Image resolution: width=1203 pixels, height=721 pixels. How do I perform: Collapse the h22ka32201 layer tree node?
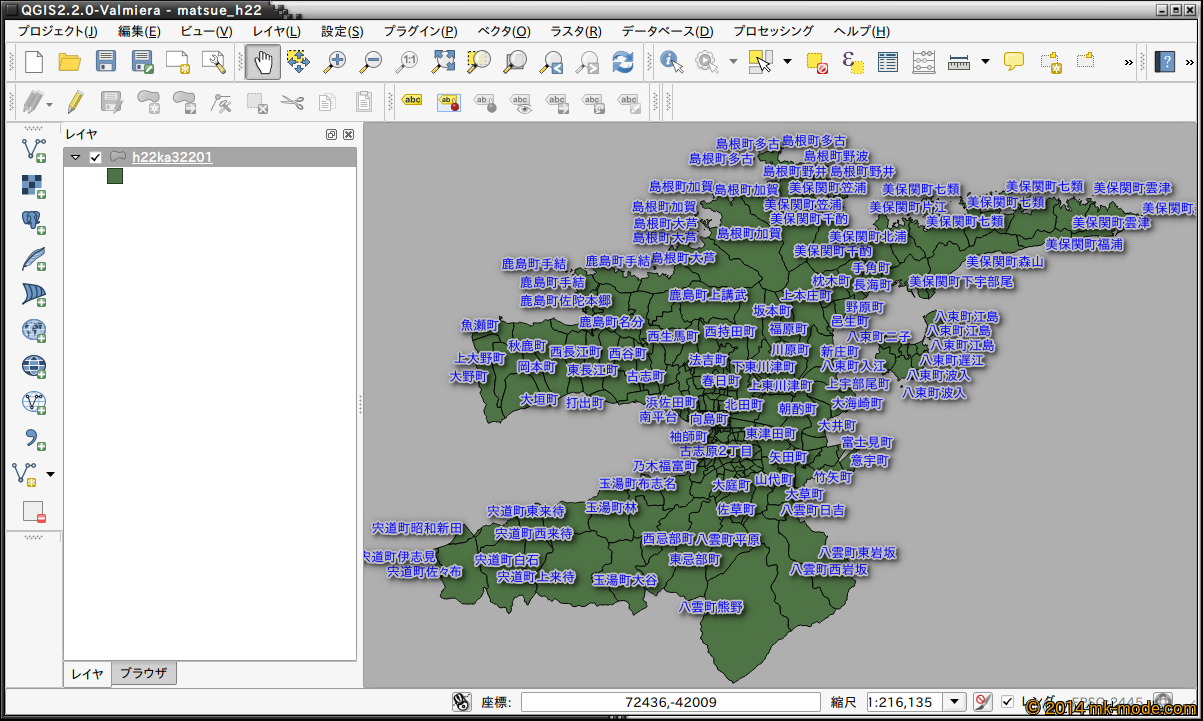(75, 157)
